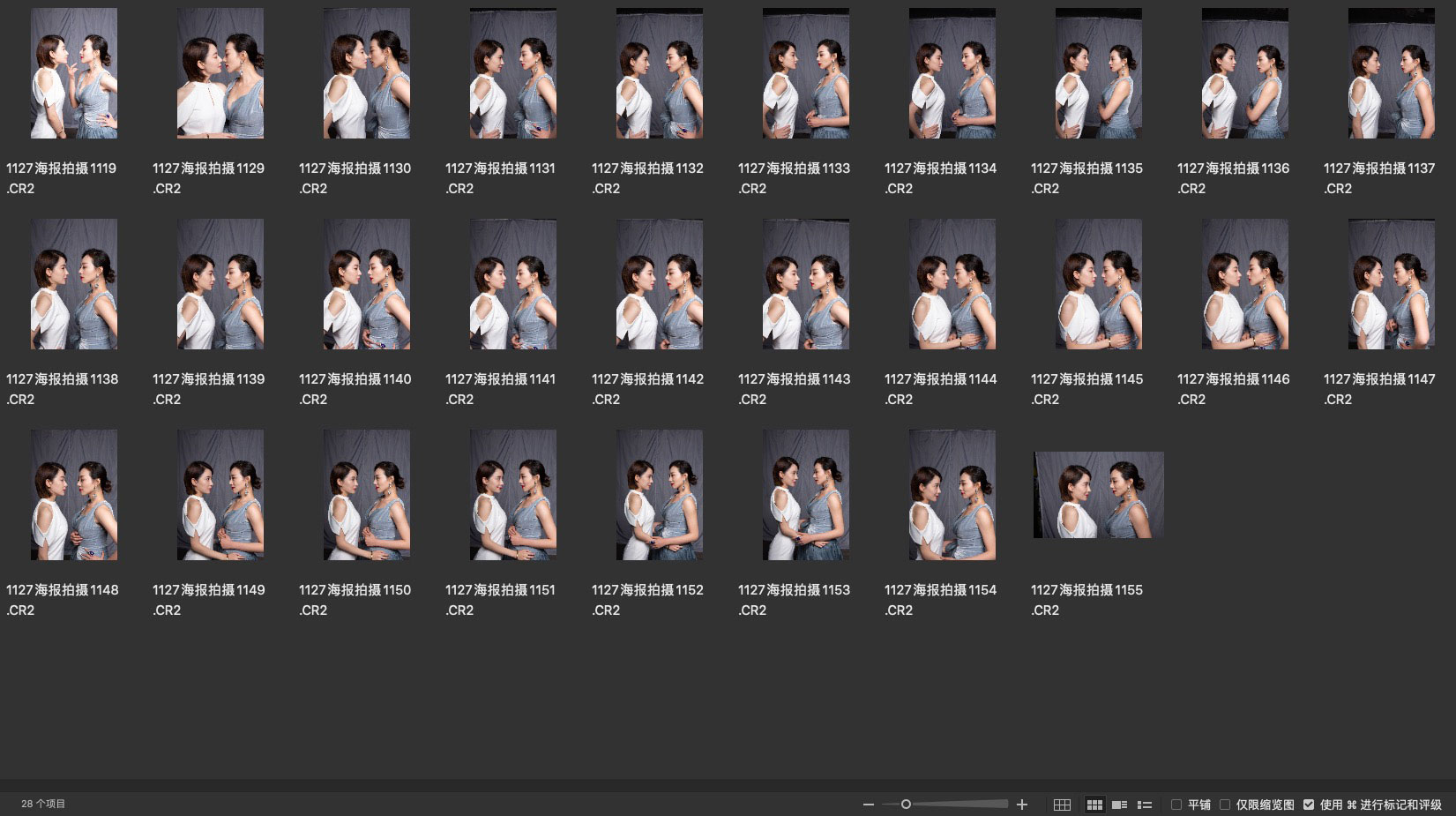Select thumbnail 1127海报拍摄1148.CR2
The height and width of the screenshot is (816, 1456).
click(74, 495)
